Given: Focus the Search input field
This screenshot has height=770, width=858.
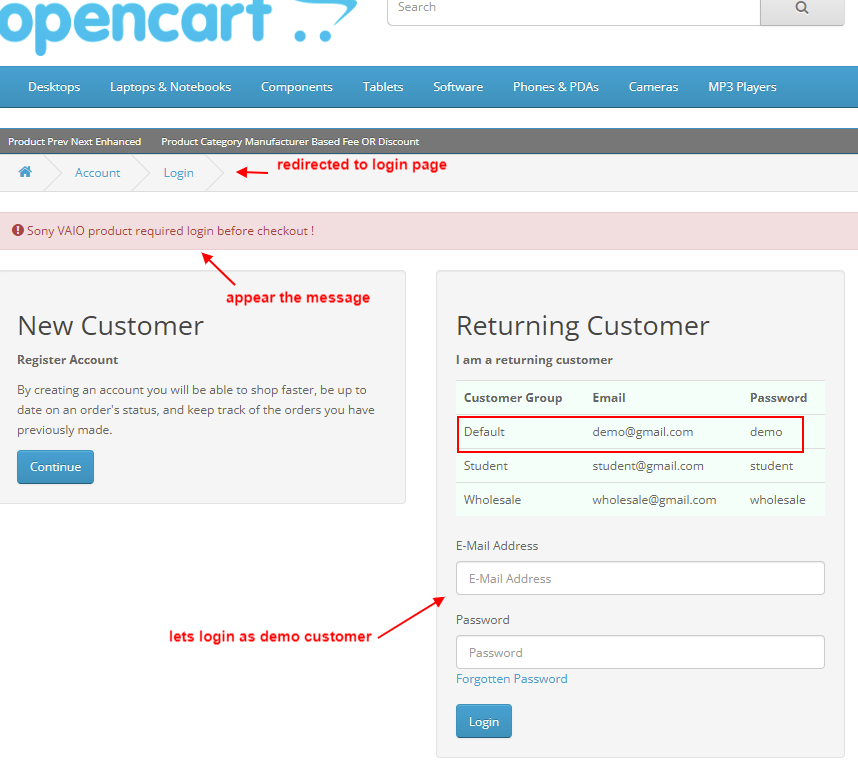Looking at the screenshot, I should pos(573,11).
